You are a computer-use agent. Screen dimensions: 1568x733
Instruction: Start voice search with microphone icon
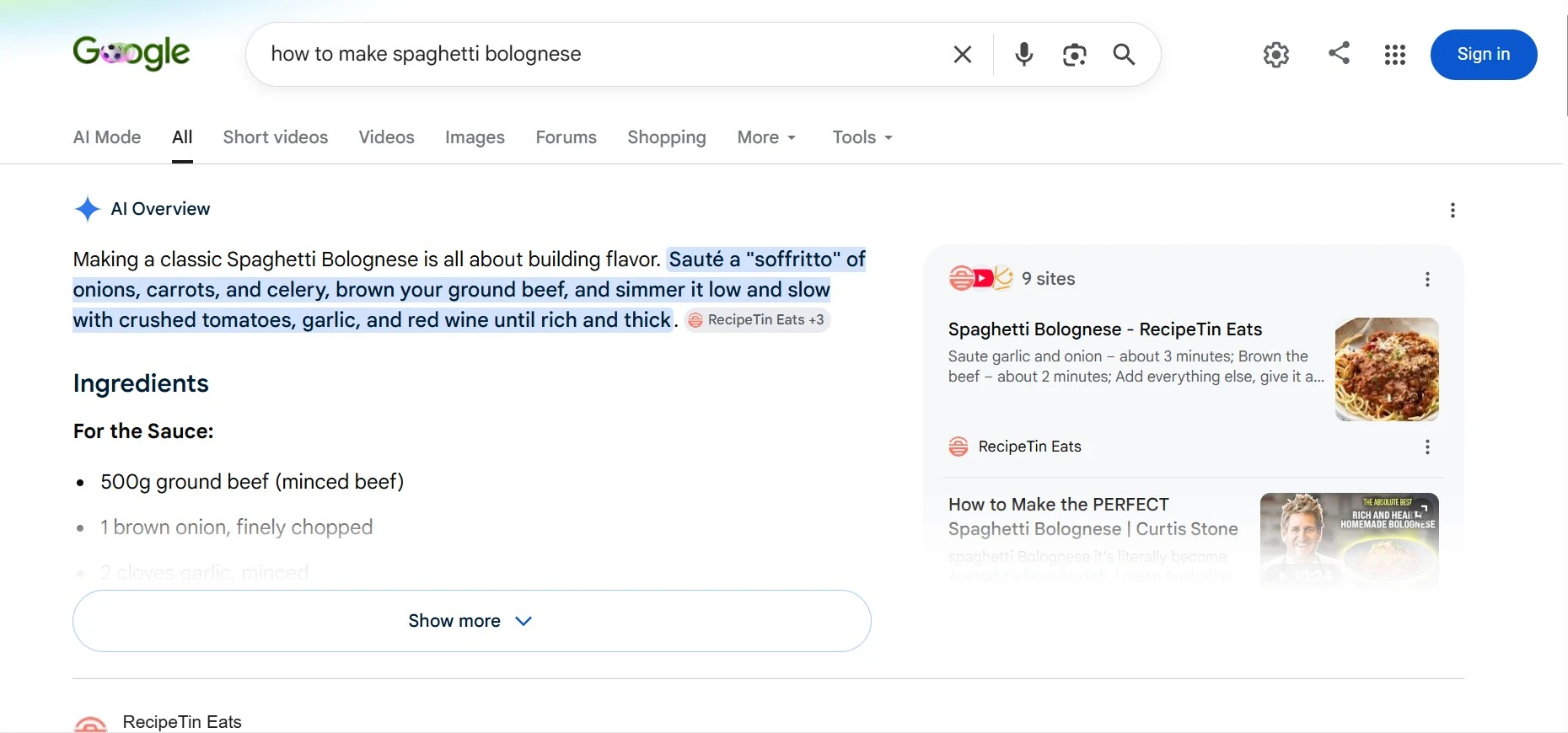(x=1023, y=55)
